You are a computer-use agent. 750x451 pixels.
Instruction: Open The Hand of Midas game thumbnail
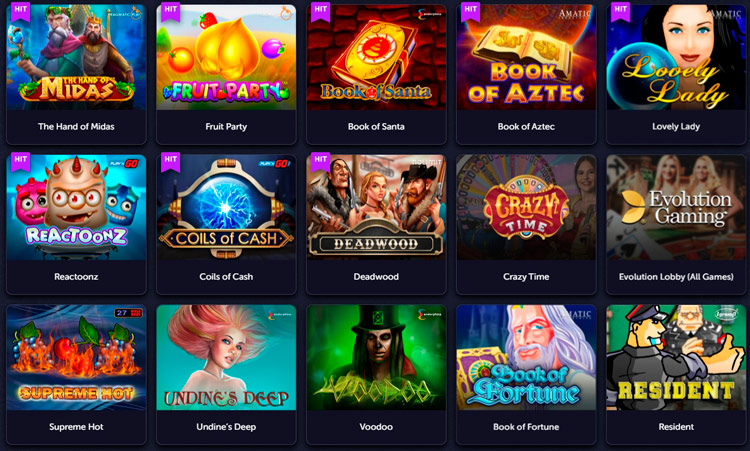click(x=76, y=57)
